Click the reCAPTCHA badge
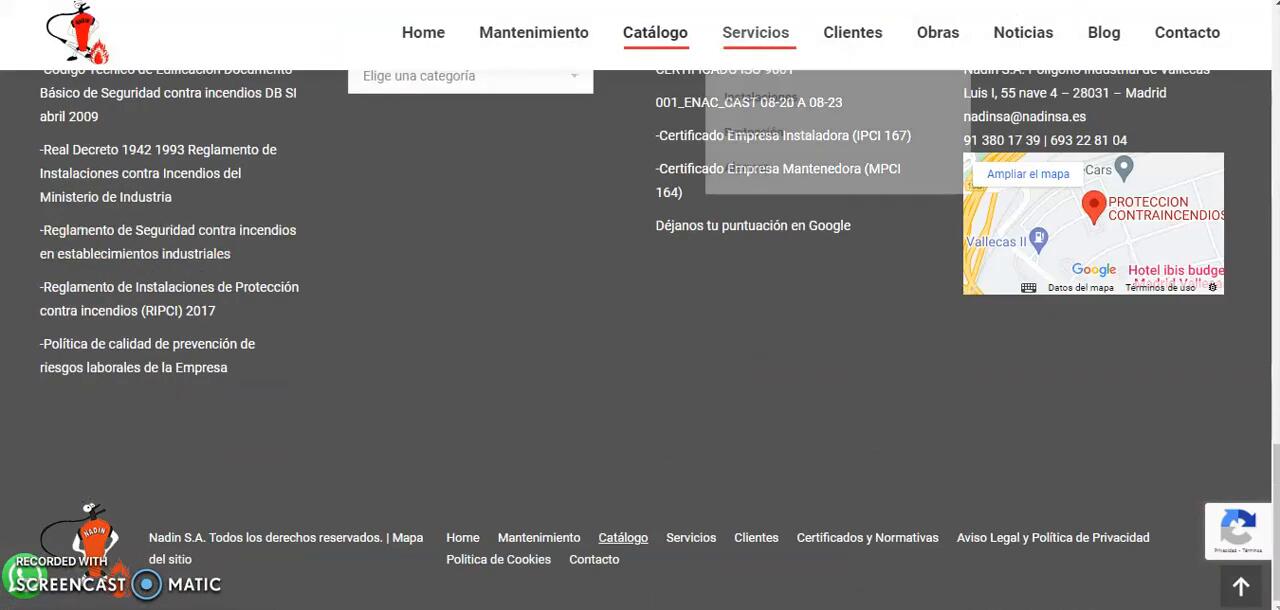 point(1238,530)
